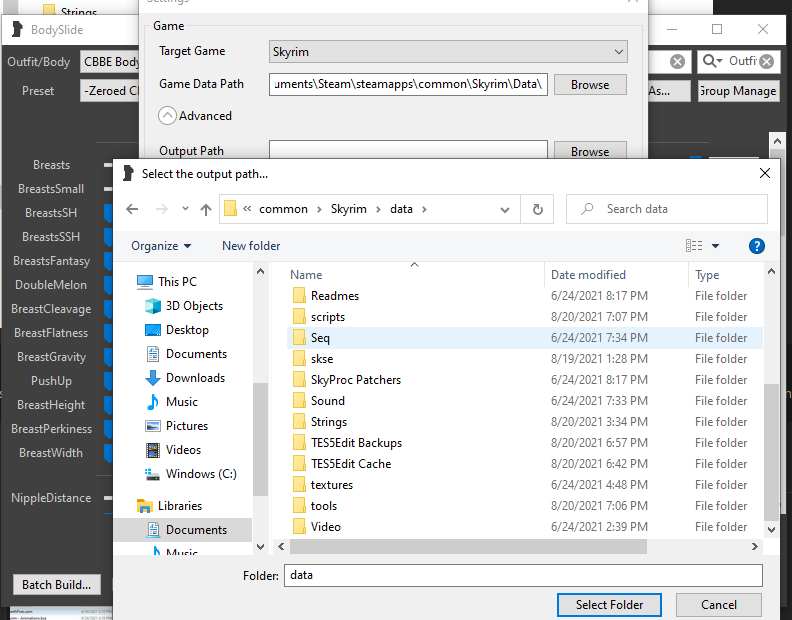Select Windows (C:) drive

201,474
